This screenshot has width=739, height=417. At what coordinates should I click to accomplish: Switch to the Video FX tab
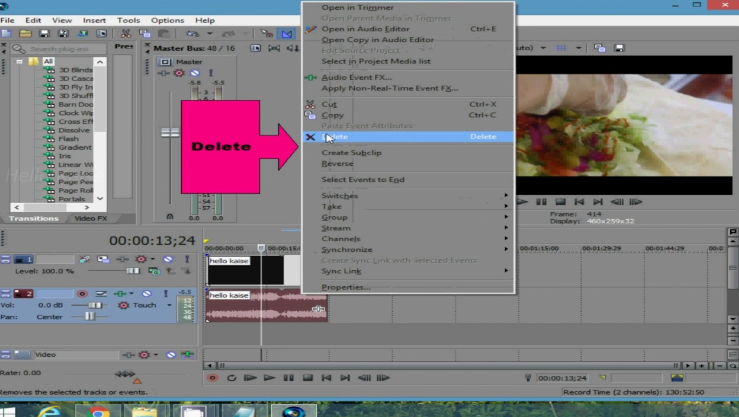[90, 219]
